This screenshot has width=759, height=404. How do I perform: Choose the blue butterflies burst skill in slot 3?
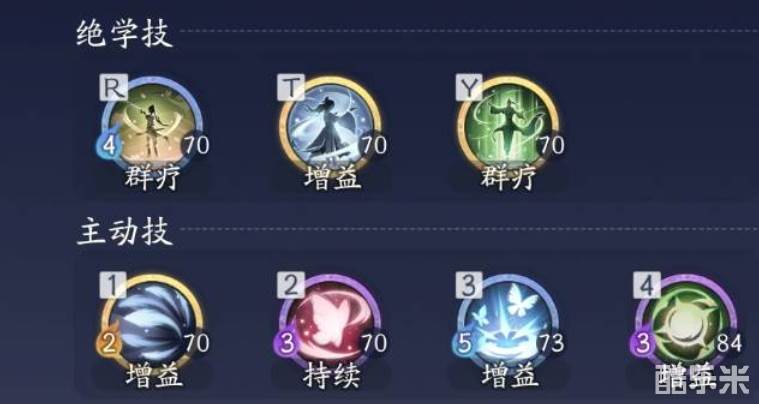(x=508, y=325)
